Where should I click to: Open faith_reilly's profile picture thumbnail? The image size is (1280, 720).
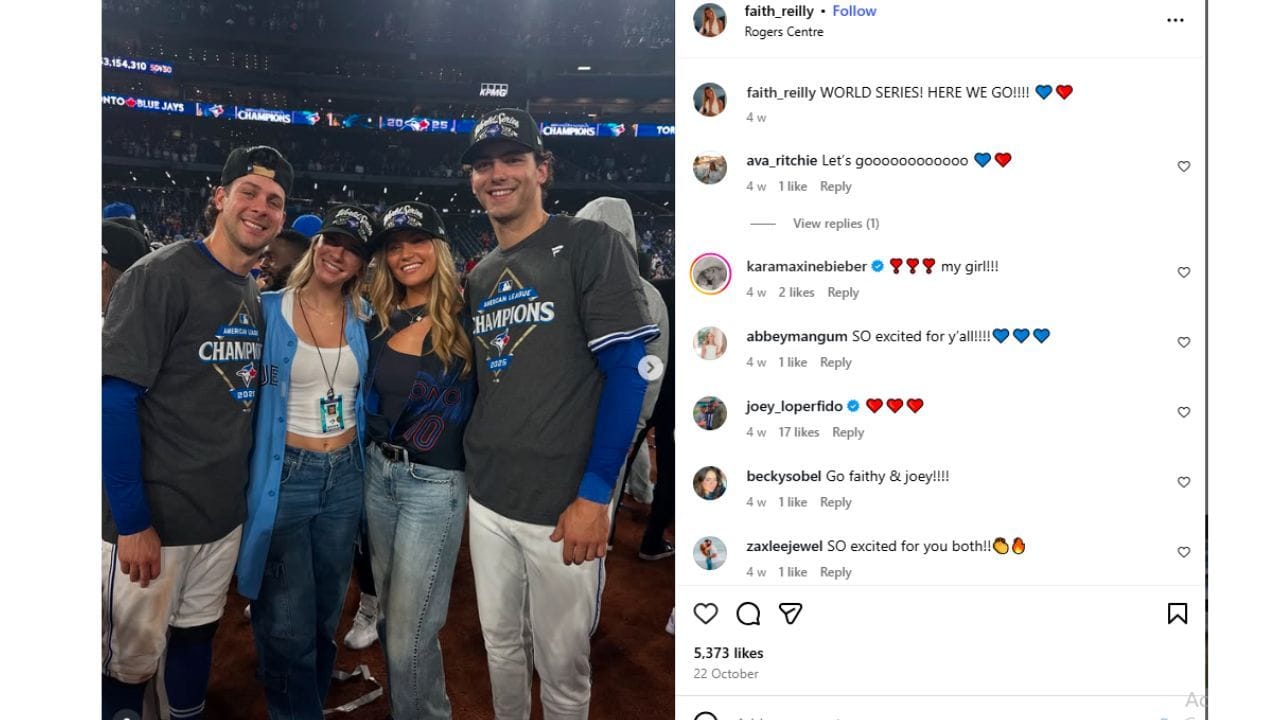tap(710, 20)
